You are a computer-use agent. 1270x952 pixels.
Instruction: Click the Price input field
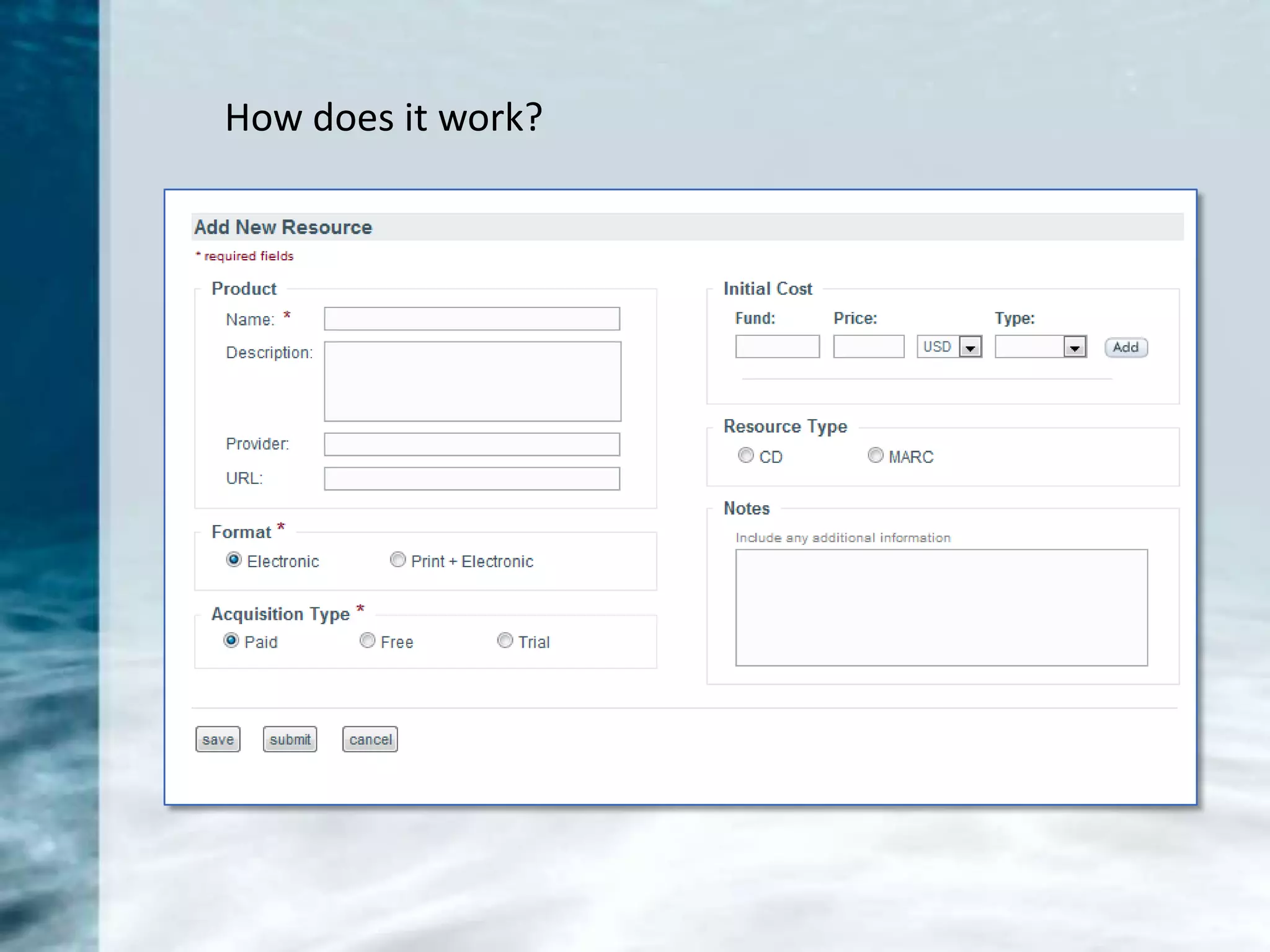coord(868,346)
